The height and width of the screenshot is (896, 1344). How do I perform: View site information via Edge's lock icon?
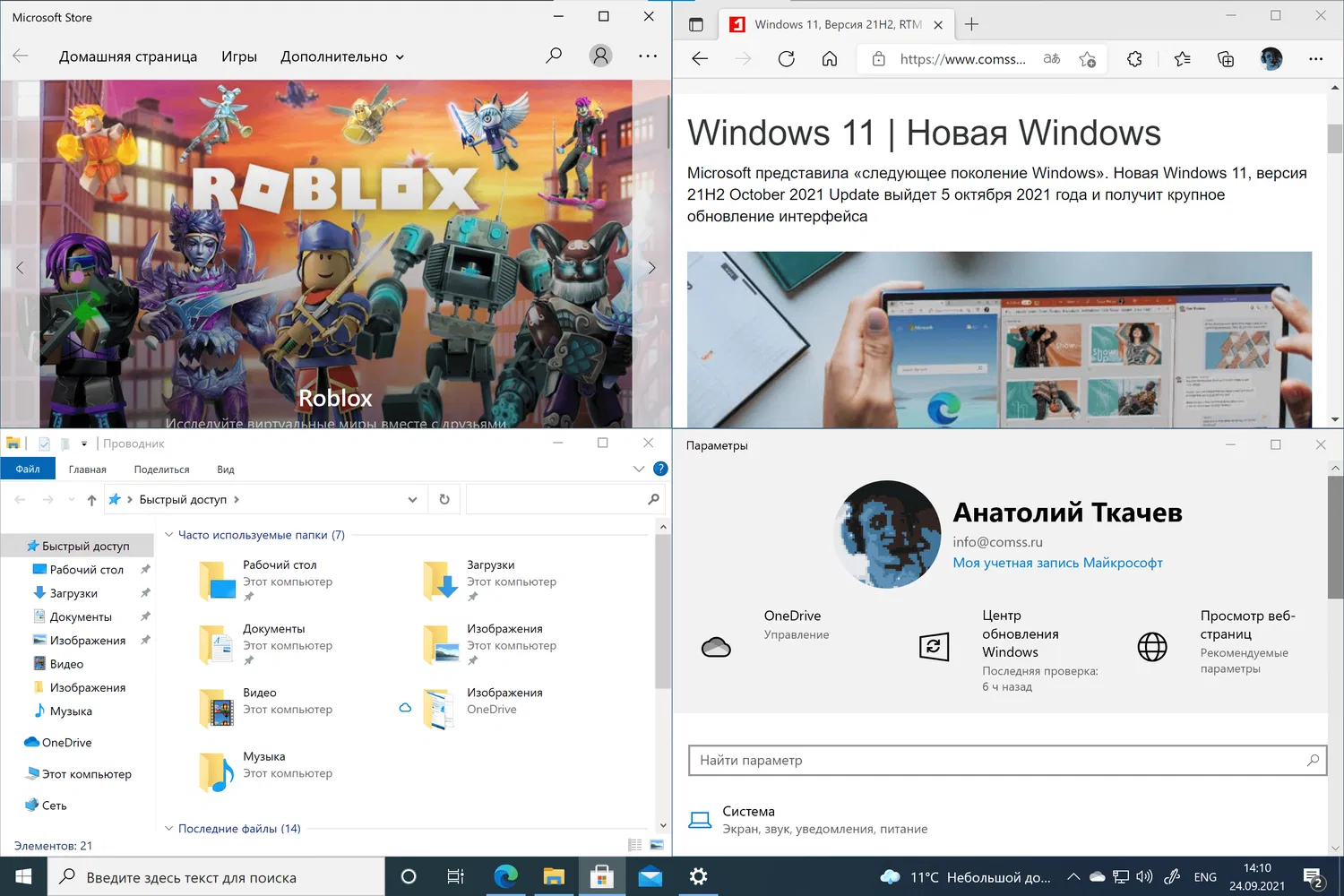point(879,59)
